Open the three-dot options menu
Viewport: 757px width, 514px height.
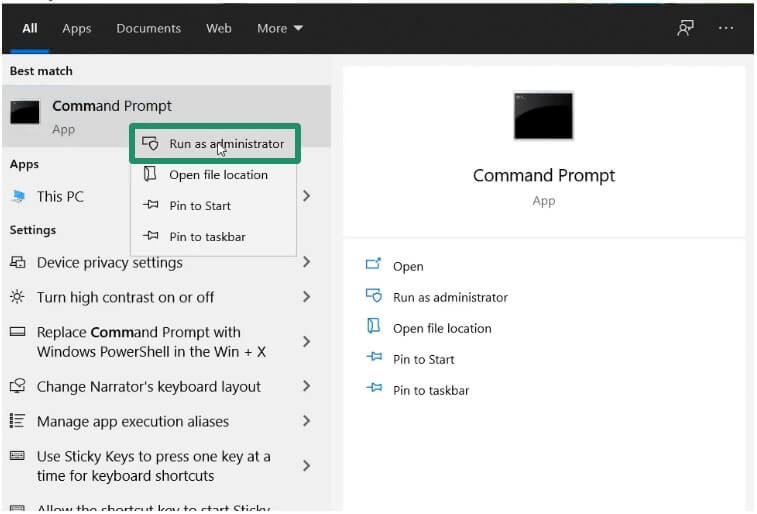726,28
